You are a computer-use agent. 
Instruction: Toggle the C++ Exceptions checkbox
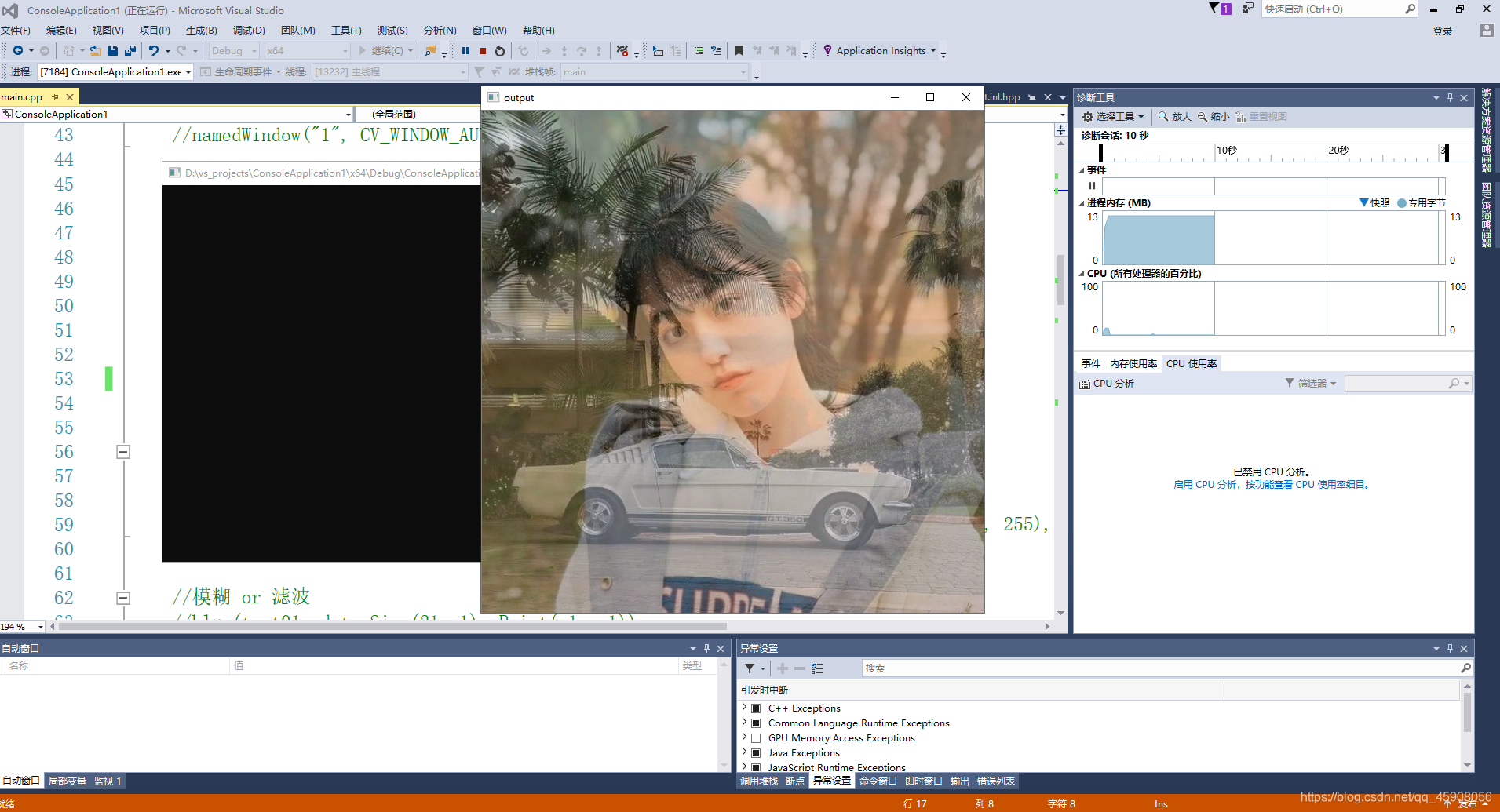(756, 708)
